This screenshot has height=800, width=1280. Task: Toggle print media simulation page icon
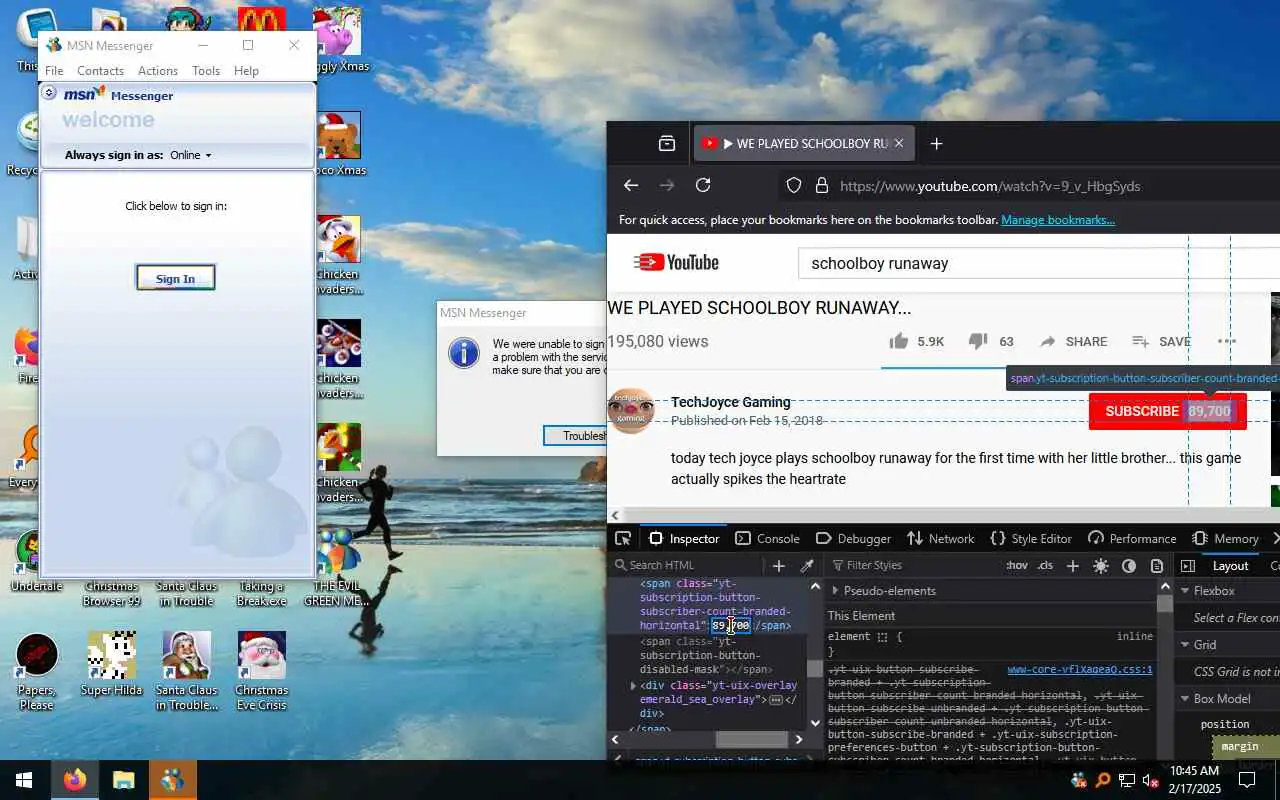[x=1157, y=565]
